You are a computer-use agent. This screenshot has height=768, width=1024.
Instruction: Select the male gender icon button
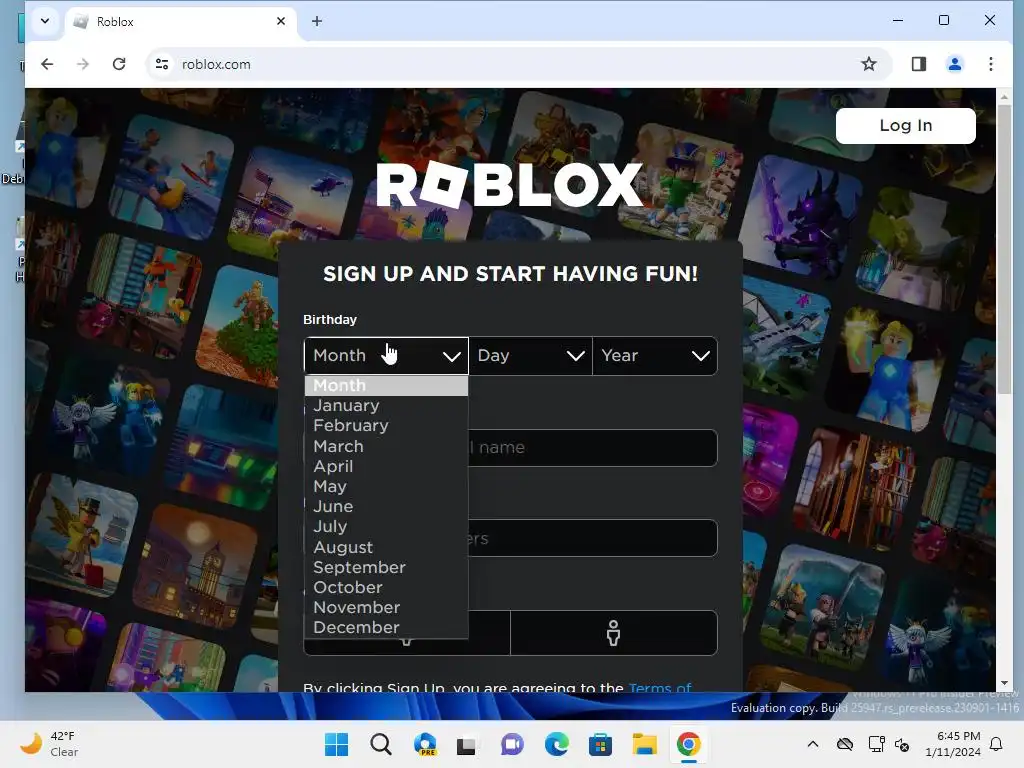(x=614, y=633)
